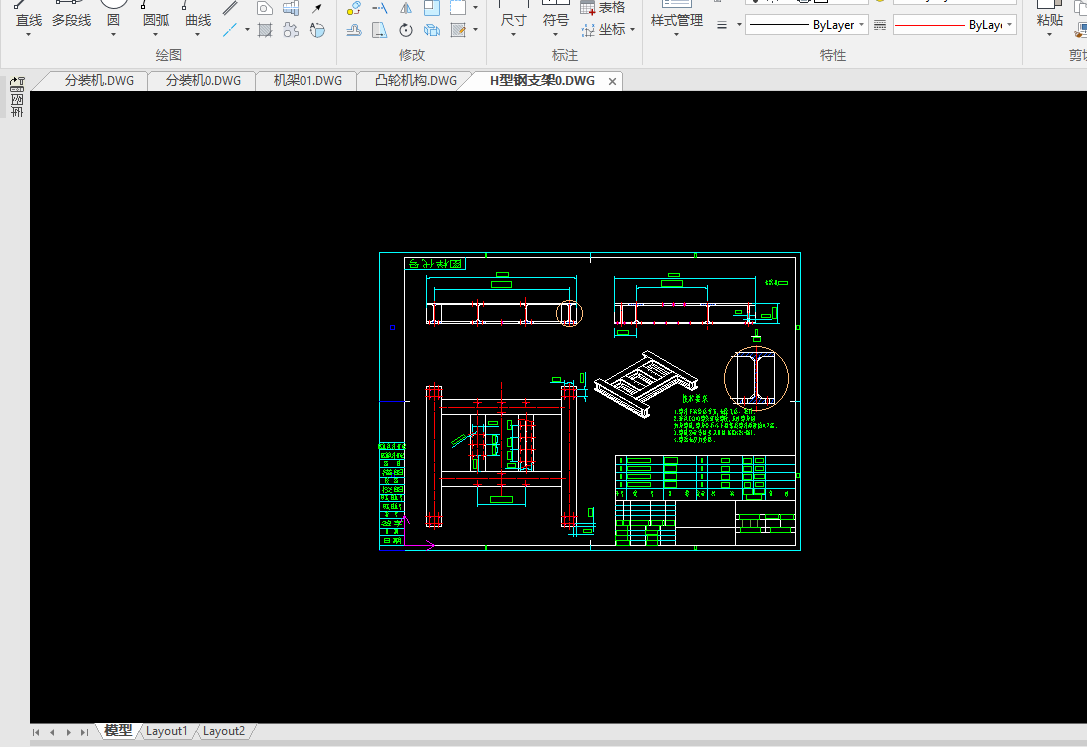The image size is (1087, 747).
Task: Switch to the 分装机0.DWG tab
Action: (203, 80)
